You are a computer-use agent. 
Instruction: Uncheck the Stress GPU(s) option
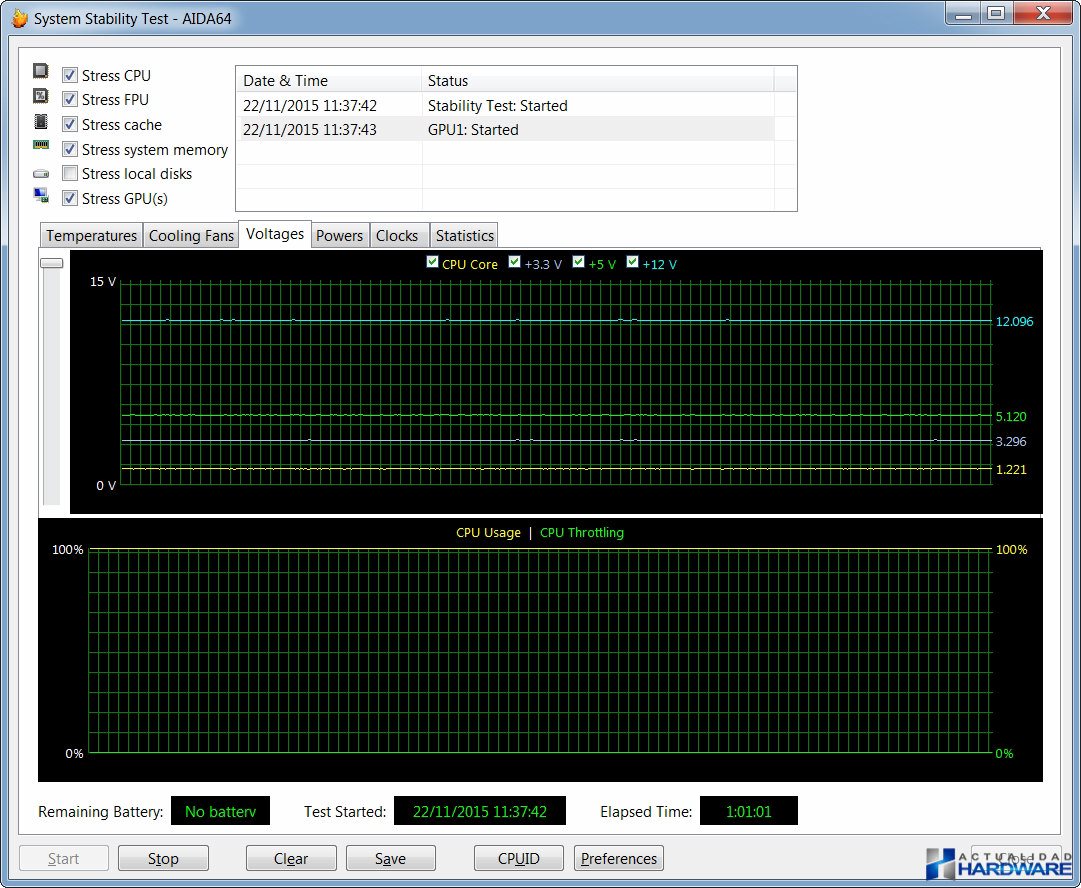70,198
